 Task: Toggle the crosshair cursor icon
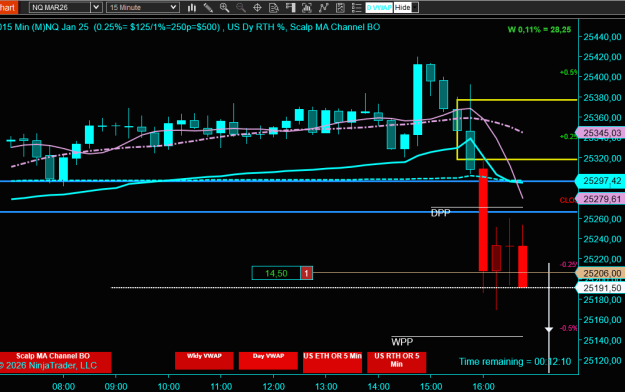click(257, 7)
